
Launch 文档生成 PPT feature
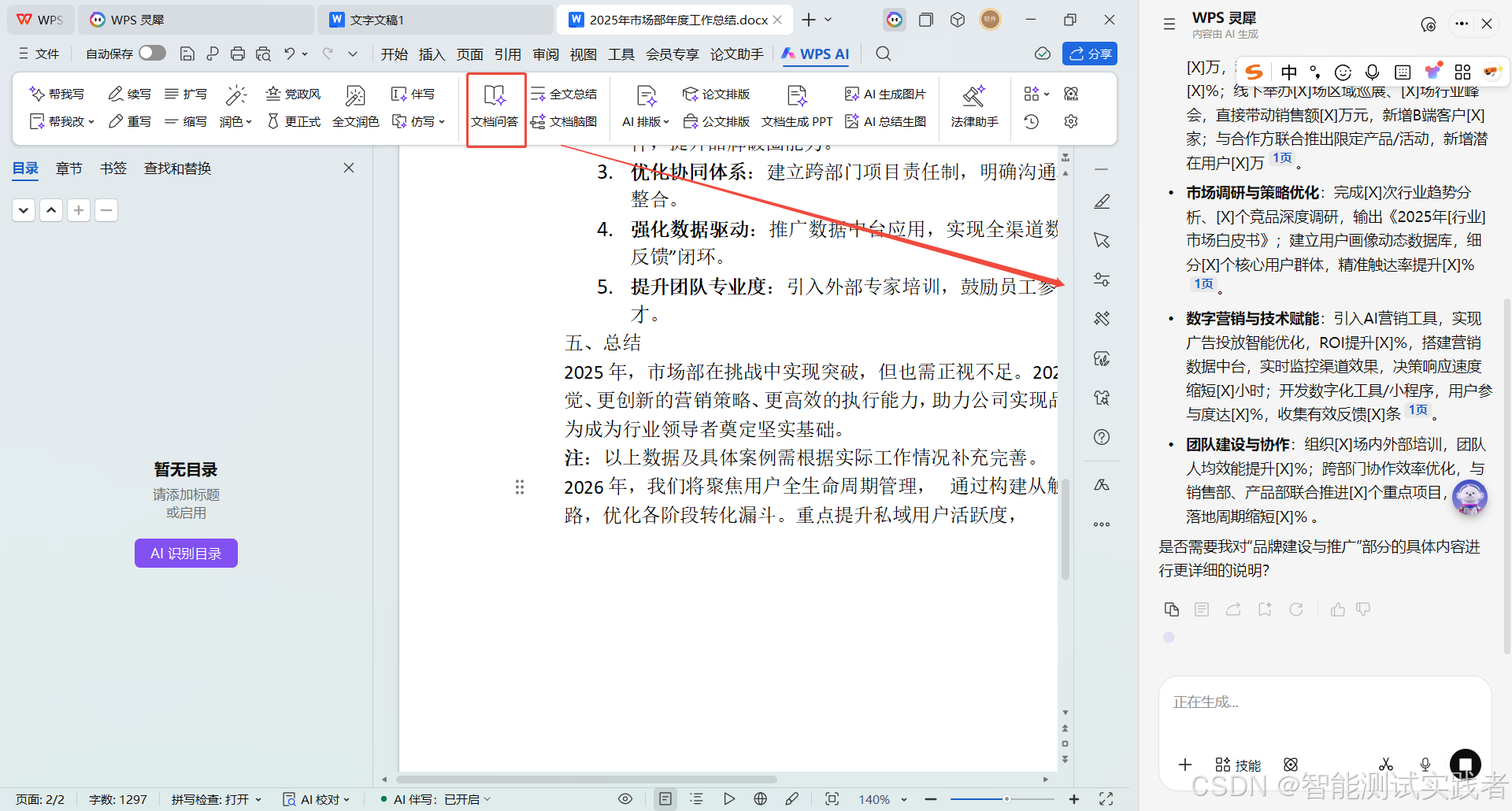point(796,121)
